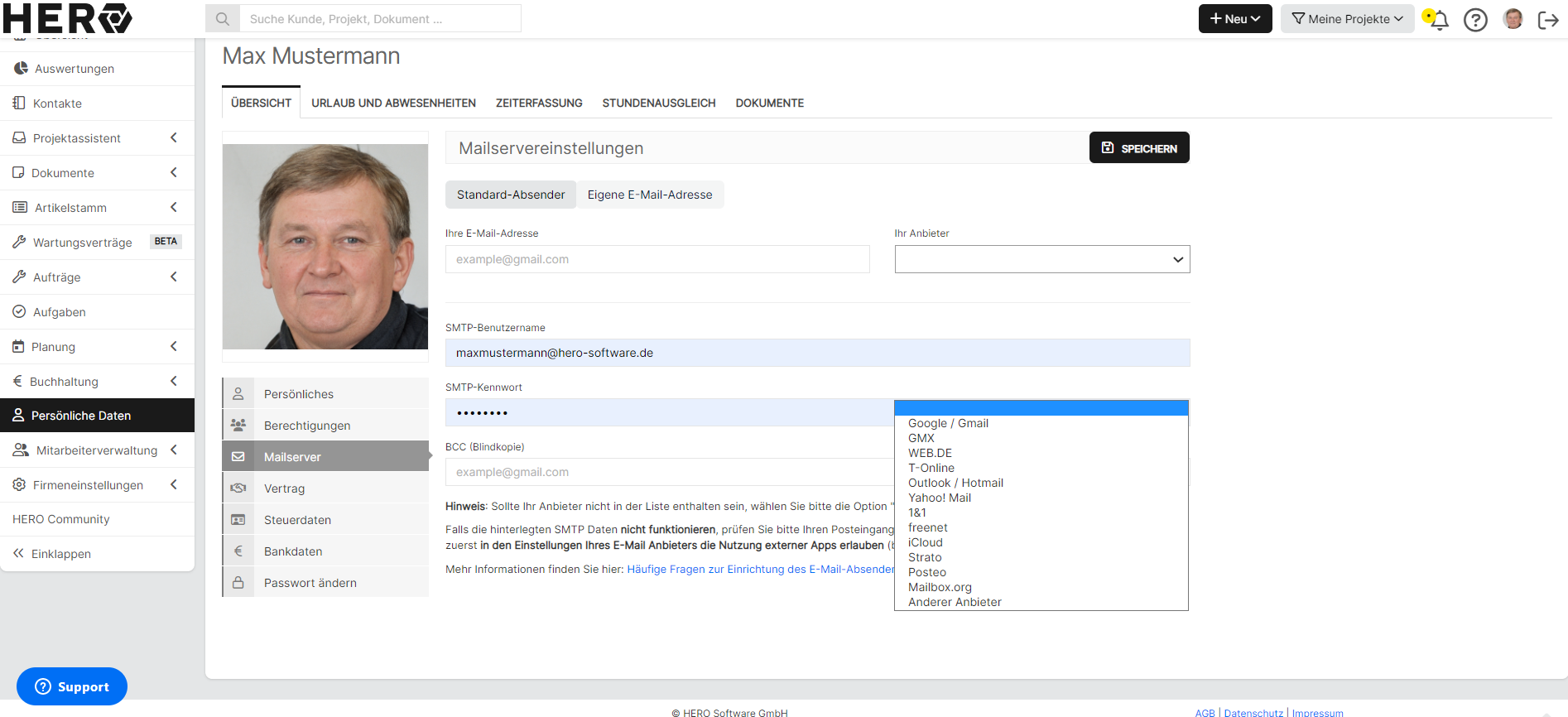This screenshot has width=1568, height=717.
Task: Click the search magnifier icon
Action: point(223,18)
